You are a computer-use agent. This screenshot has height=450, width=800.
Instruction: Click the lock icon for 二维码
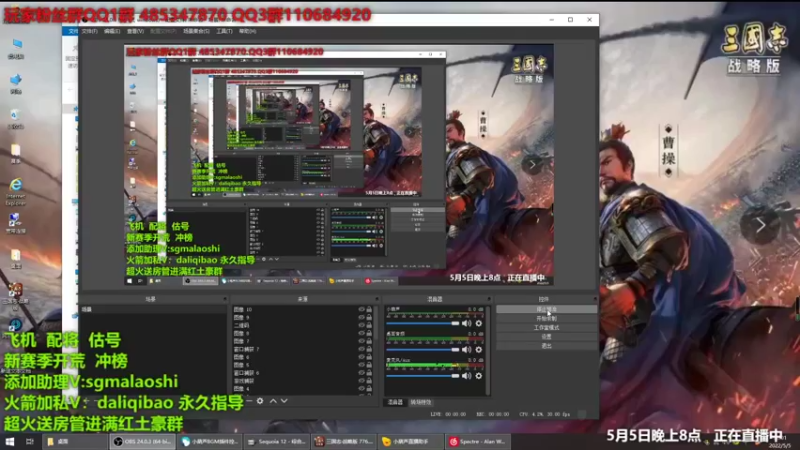369,325
